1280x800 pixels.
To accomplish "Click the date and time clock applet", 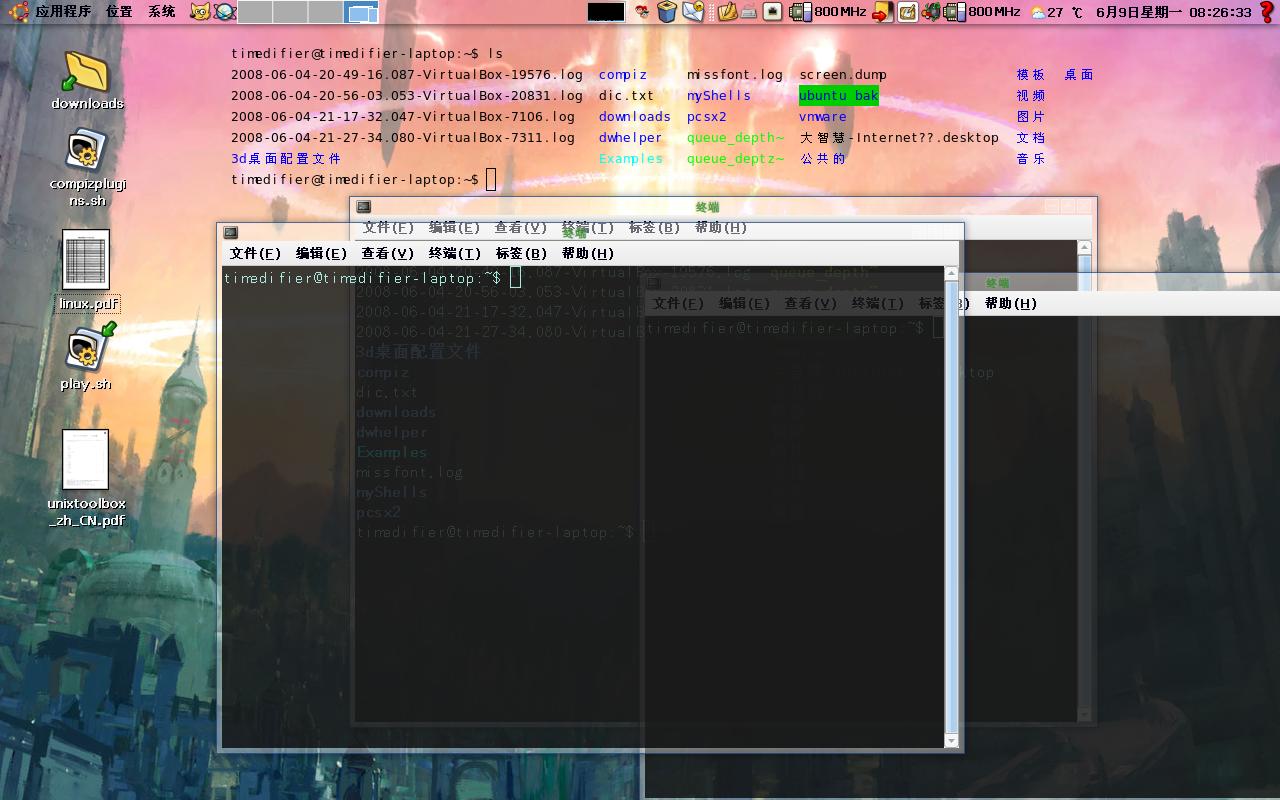I will 1174,12.
